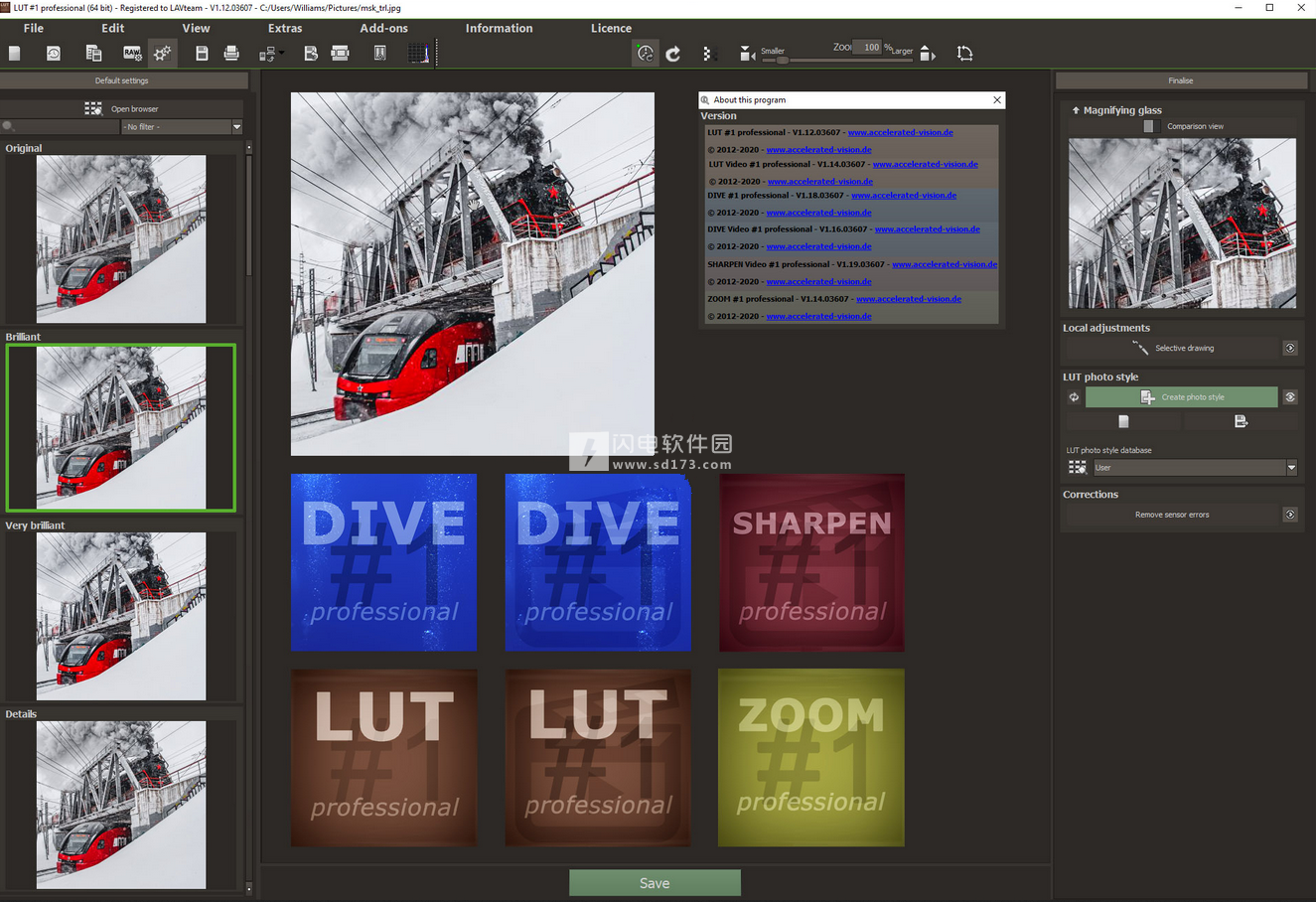1316x902 pixels.
Task: Click the Finalise button
Action: [x=1181, y=80]
